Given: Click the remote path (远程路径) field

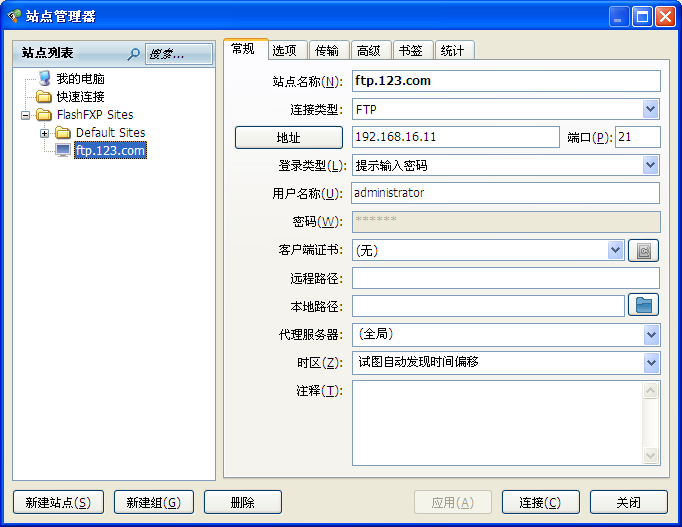Looking at the screenshot, I should coord(505,278).
